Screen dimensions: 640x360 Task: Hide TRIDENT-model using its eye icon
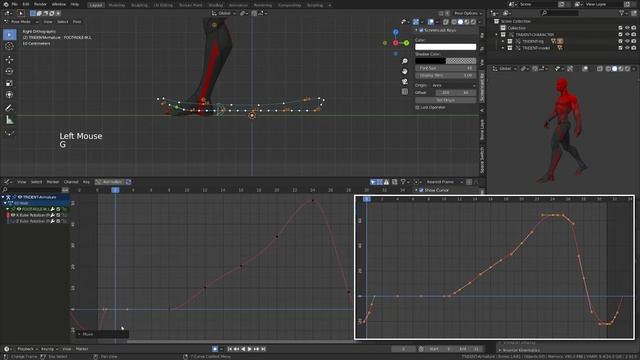[x=627, y=48]
